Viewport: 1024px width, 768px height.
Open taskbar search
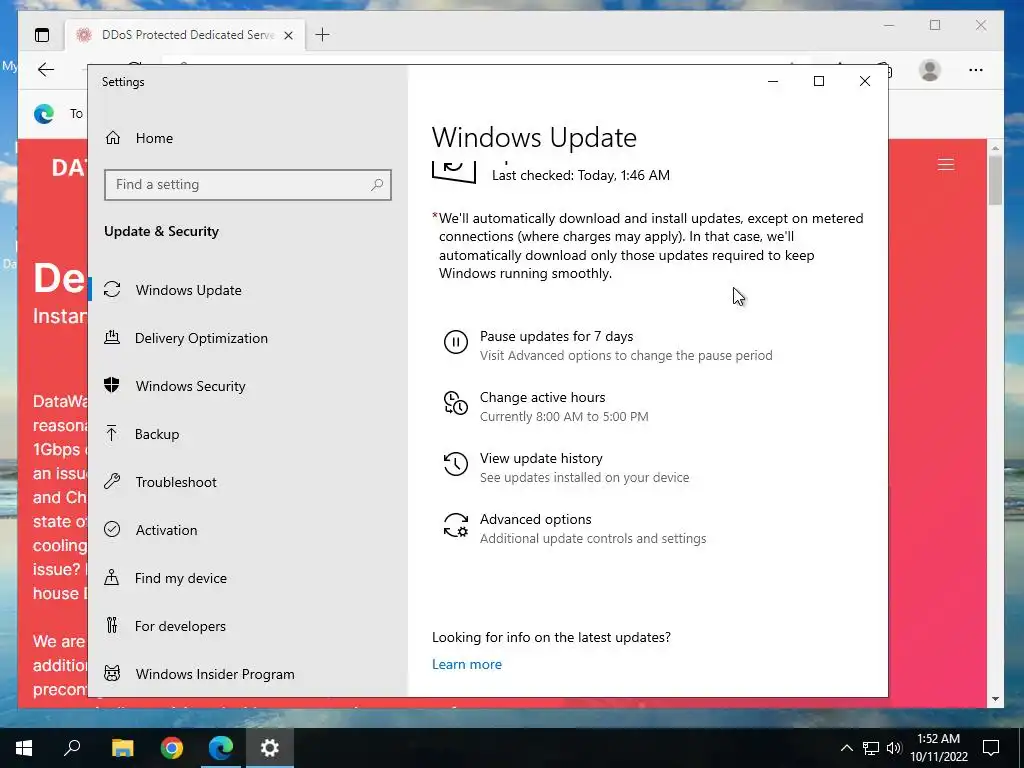point(72,748)
